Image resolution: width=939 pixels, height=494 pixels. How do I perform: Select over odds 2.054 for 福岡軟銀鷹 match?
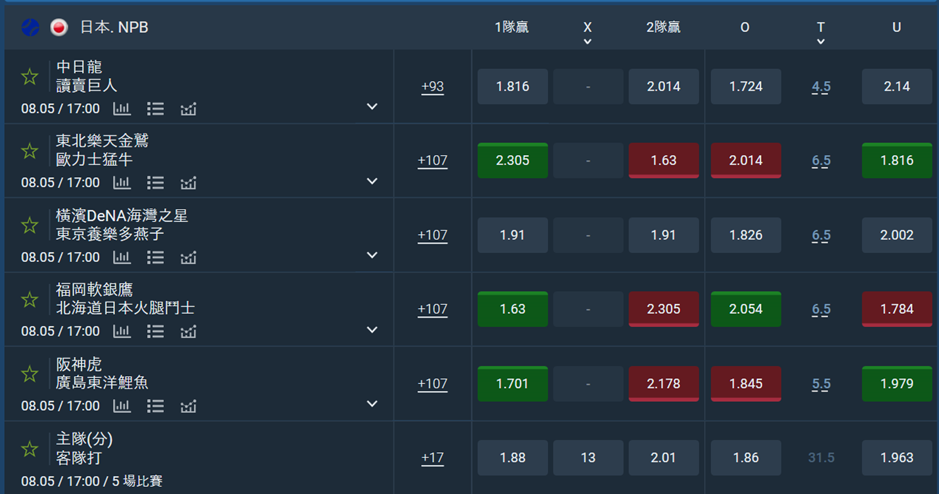pos(745,309)
